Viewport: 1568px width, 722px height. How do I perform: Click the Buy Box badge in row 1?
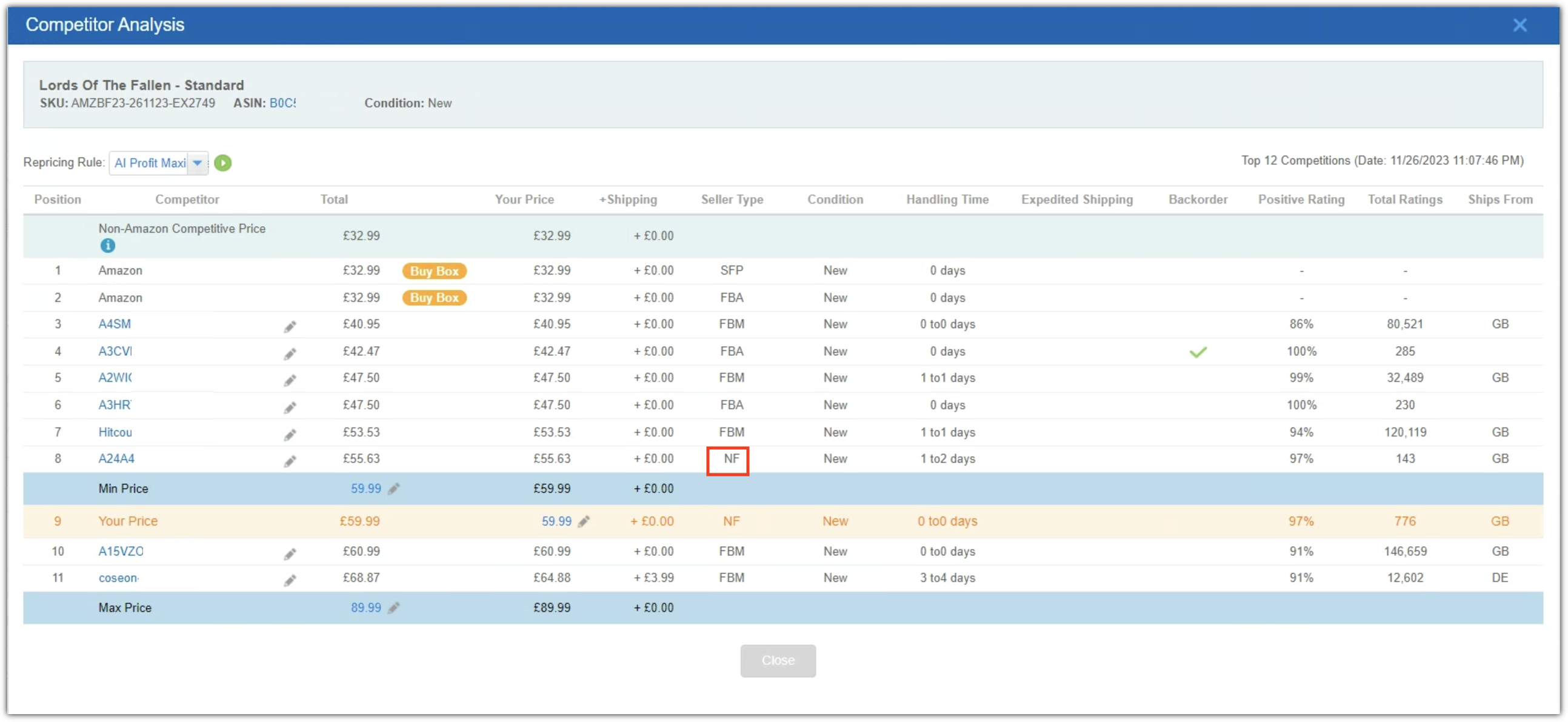(434, 271)
